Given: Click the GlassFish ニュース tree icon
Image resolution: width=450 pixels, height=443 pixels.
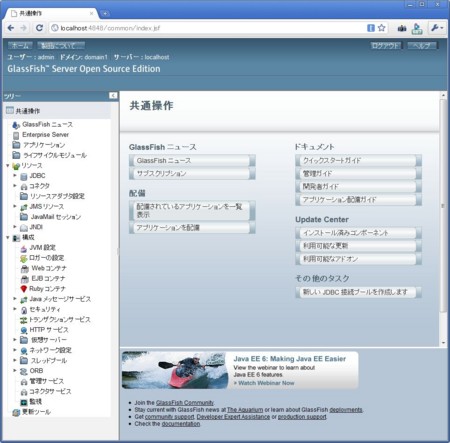Looking at the screenshot, I should [x=16, y=125].
